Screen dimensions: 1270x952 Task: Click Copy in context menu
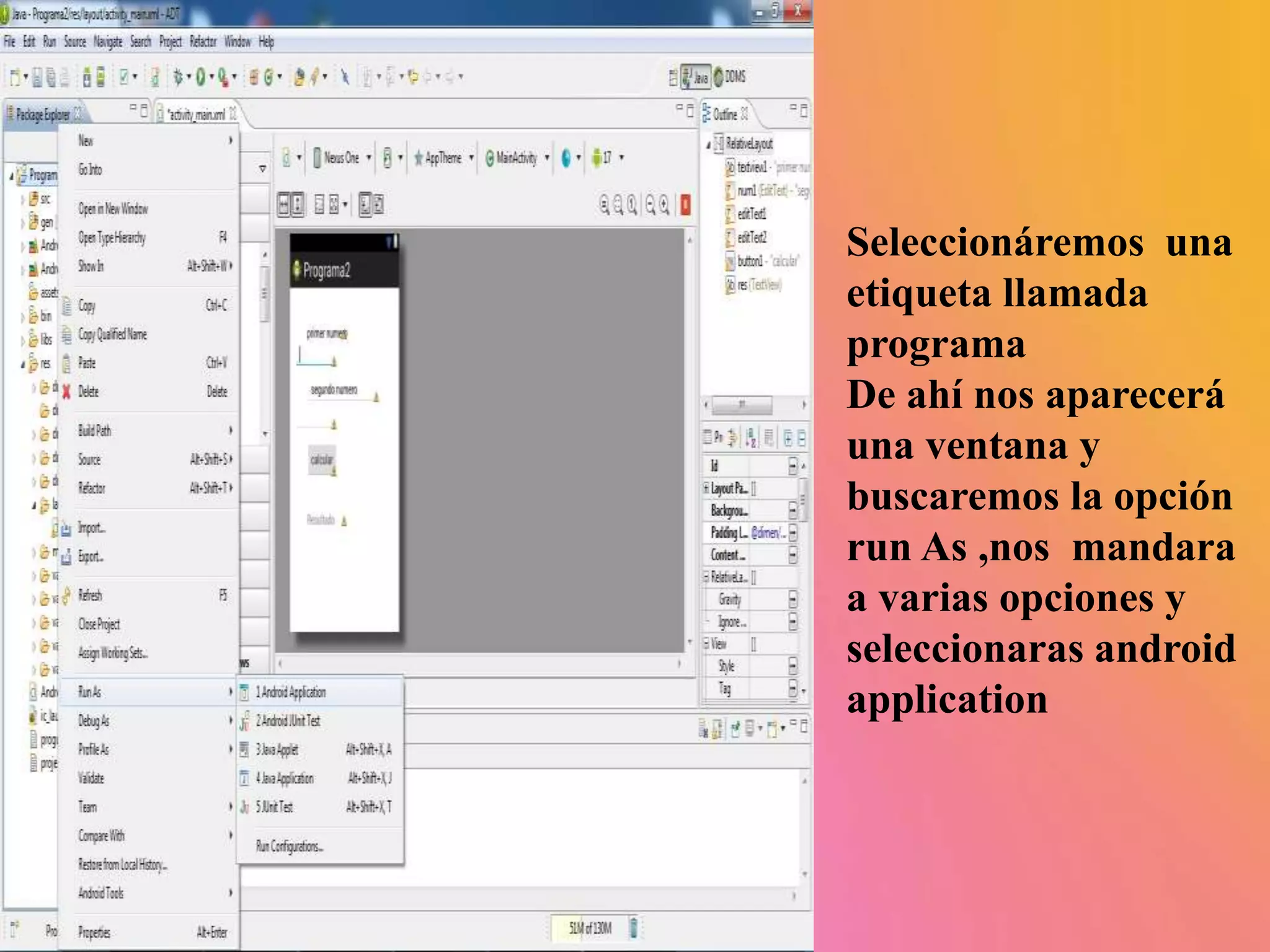[149, 305]
